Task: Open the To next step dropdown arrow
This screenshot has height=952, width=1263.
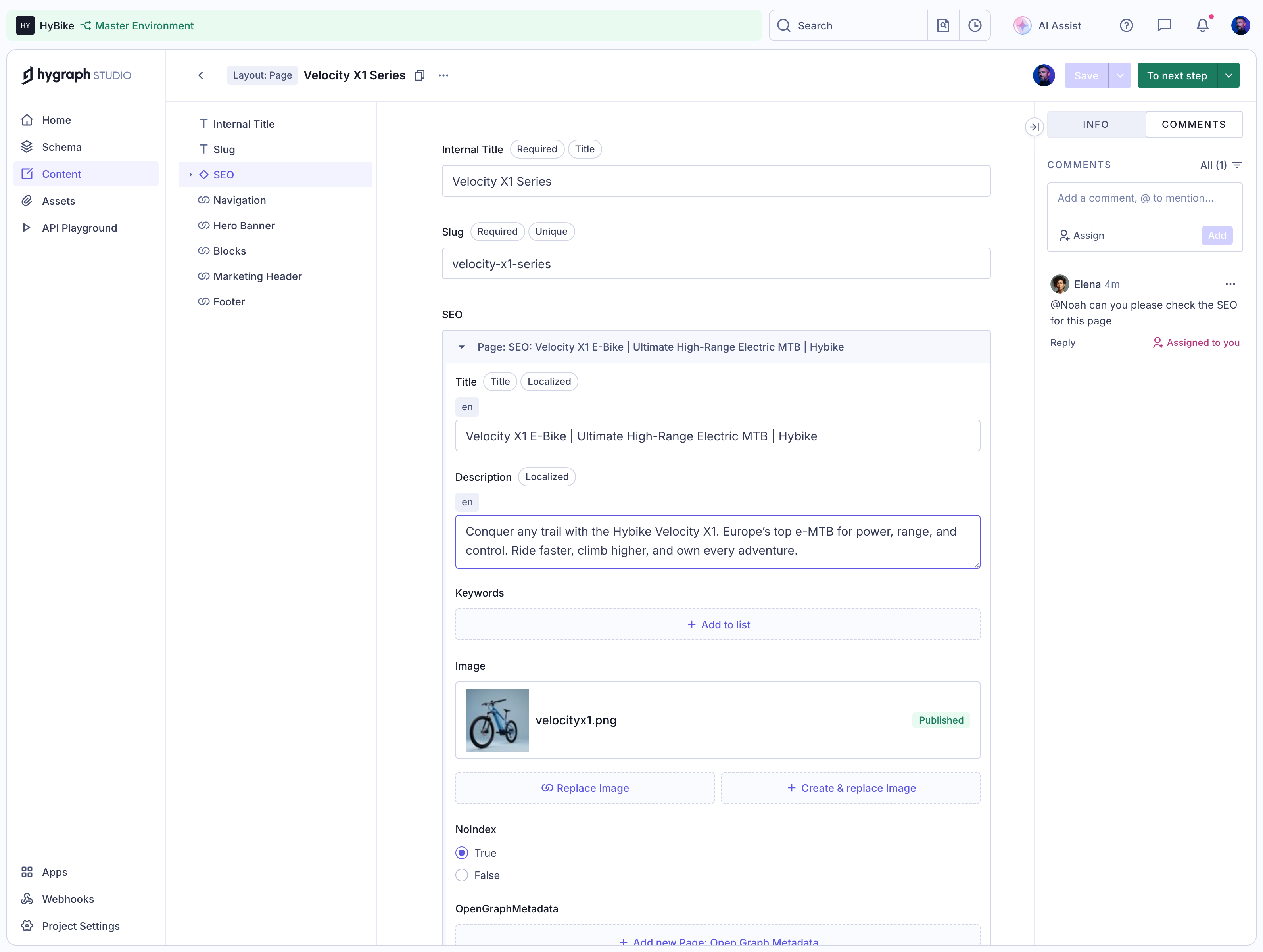Action: tap(1229, 75)
